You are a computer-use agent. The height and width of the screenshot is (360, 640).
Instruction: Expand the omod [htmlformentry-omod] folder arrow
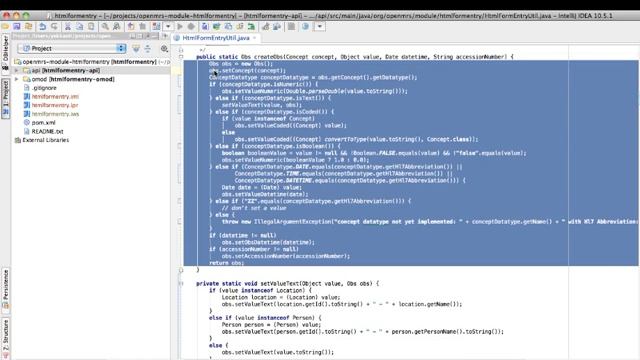coord(16,79)
